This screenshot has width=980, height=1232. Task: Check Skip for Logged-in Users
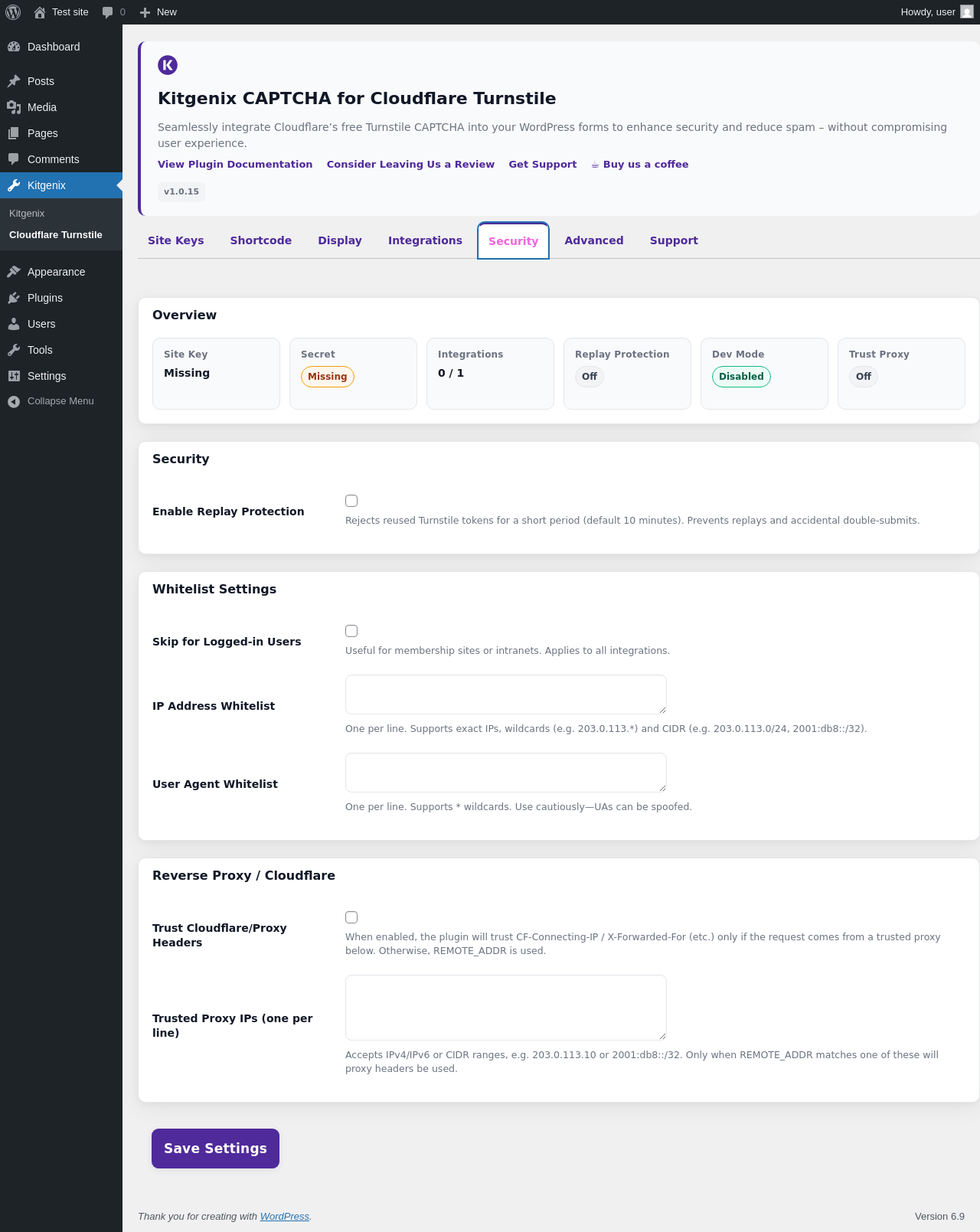351,631
